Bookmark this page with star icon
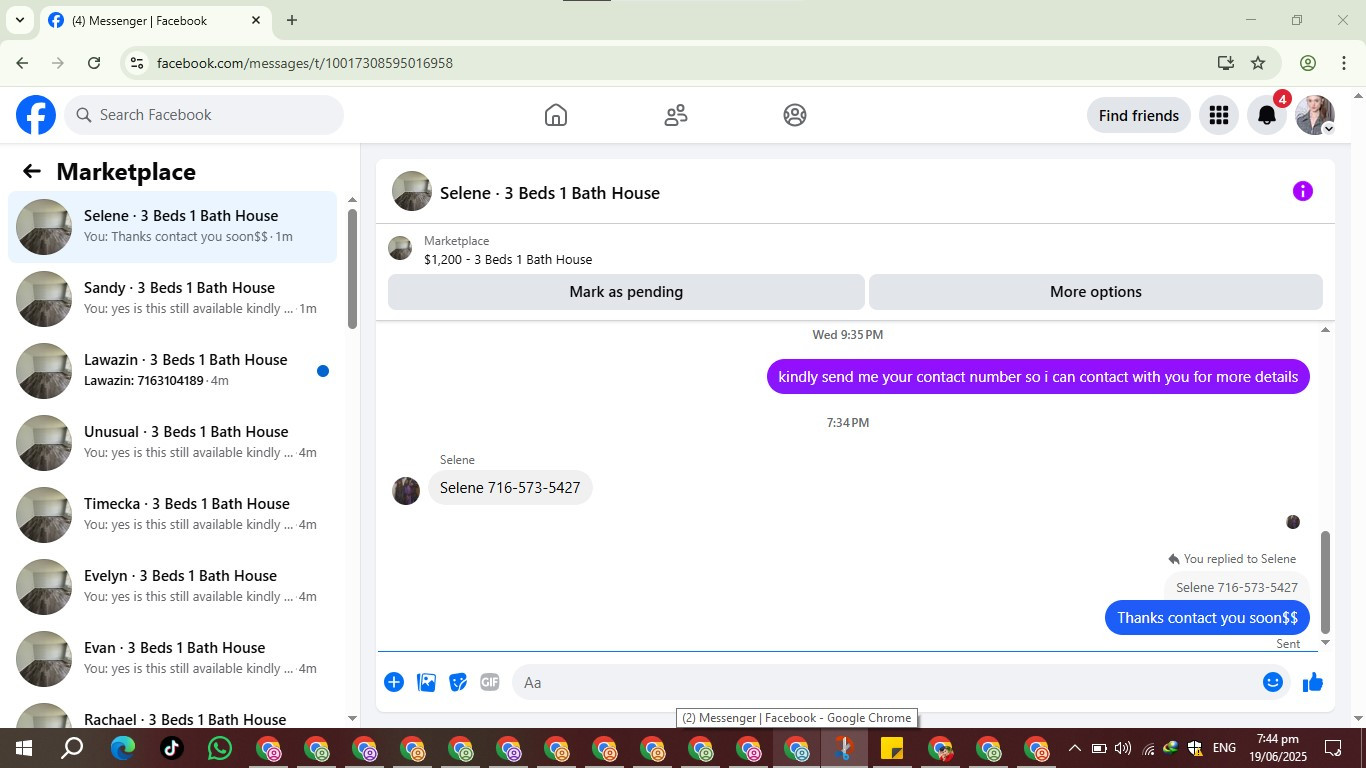 point(1258,63)
